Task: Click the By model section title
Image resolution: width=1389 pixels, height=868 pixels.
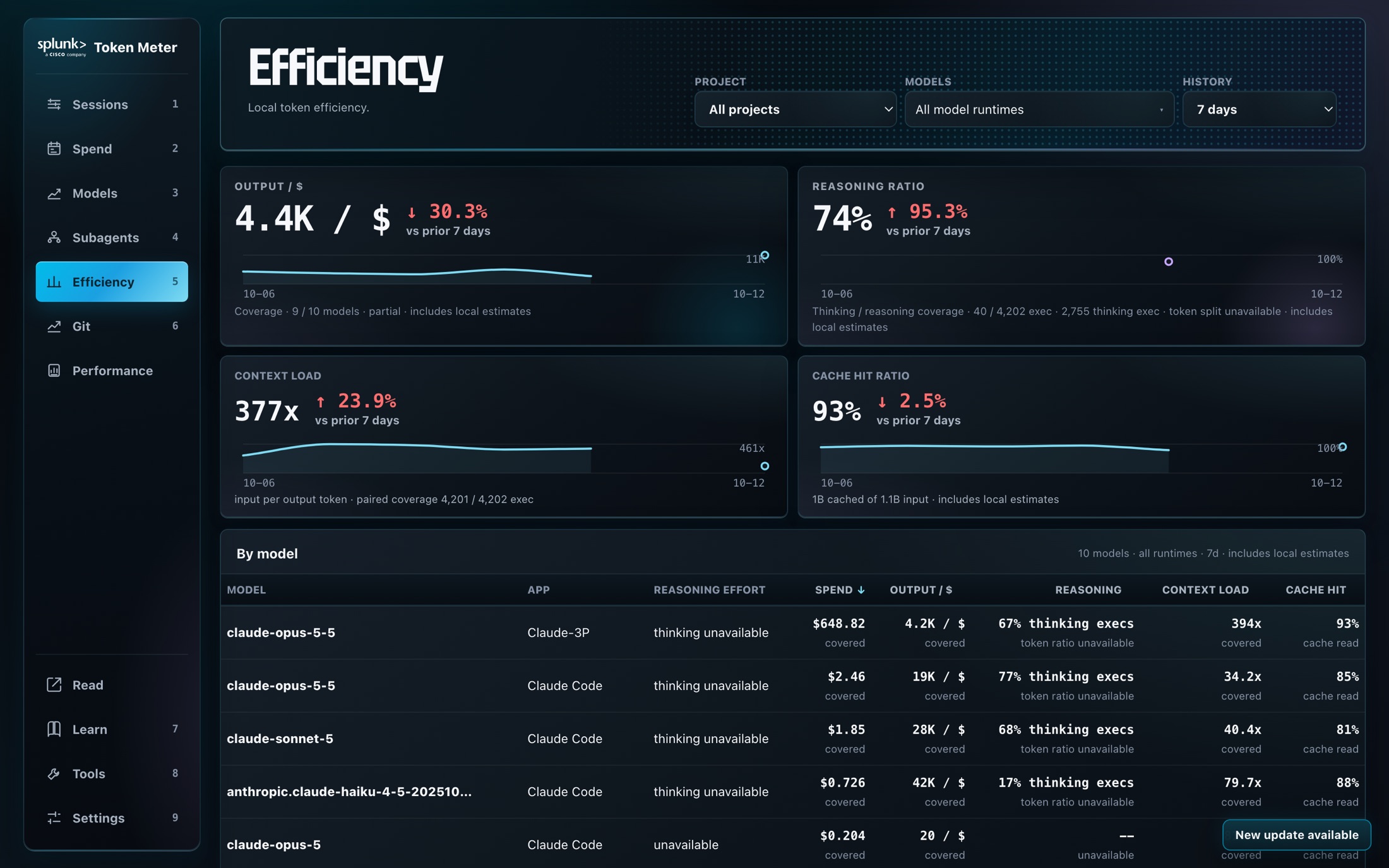Action: tap(267, 553)
